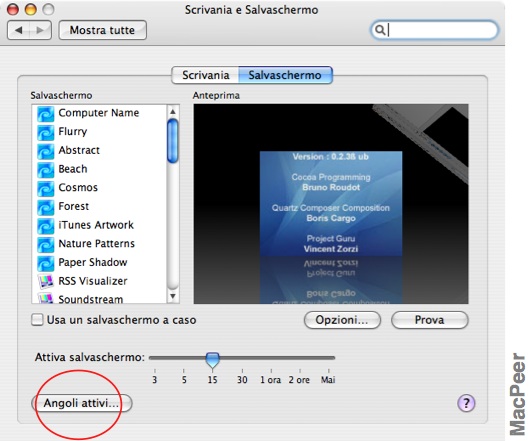Screen dimensions: 530x441
Task: Select Nature Patterns in the screensaver list
Action: click(96, 244)
